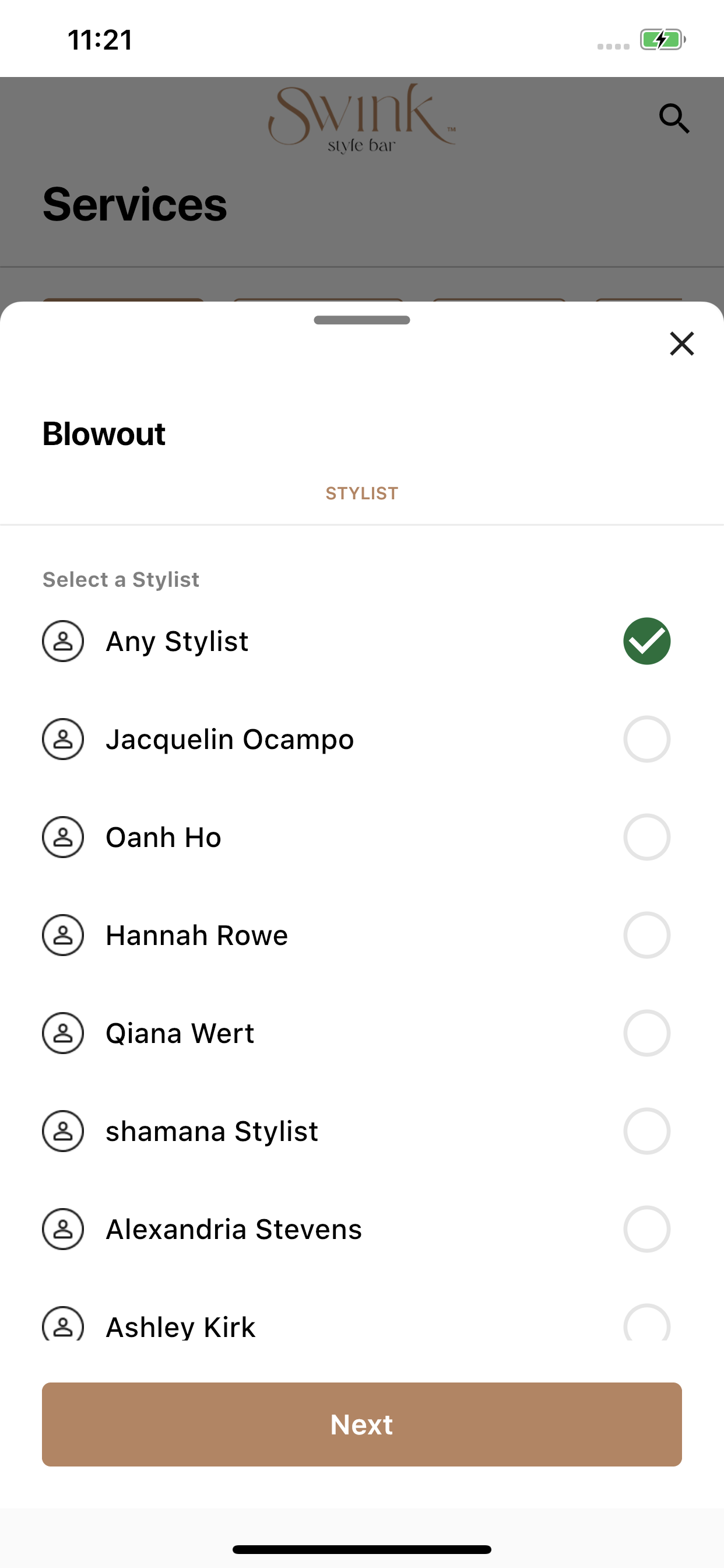Click shamana Stylist's profile icon
Viewport: 724px width, 1568px height.
click(63, 1131)
